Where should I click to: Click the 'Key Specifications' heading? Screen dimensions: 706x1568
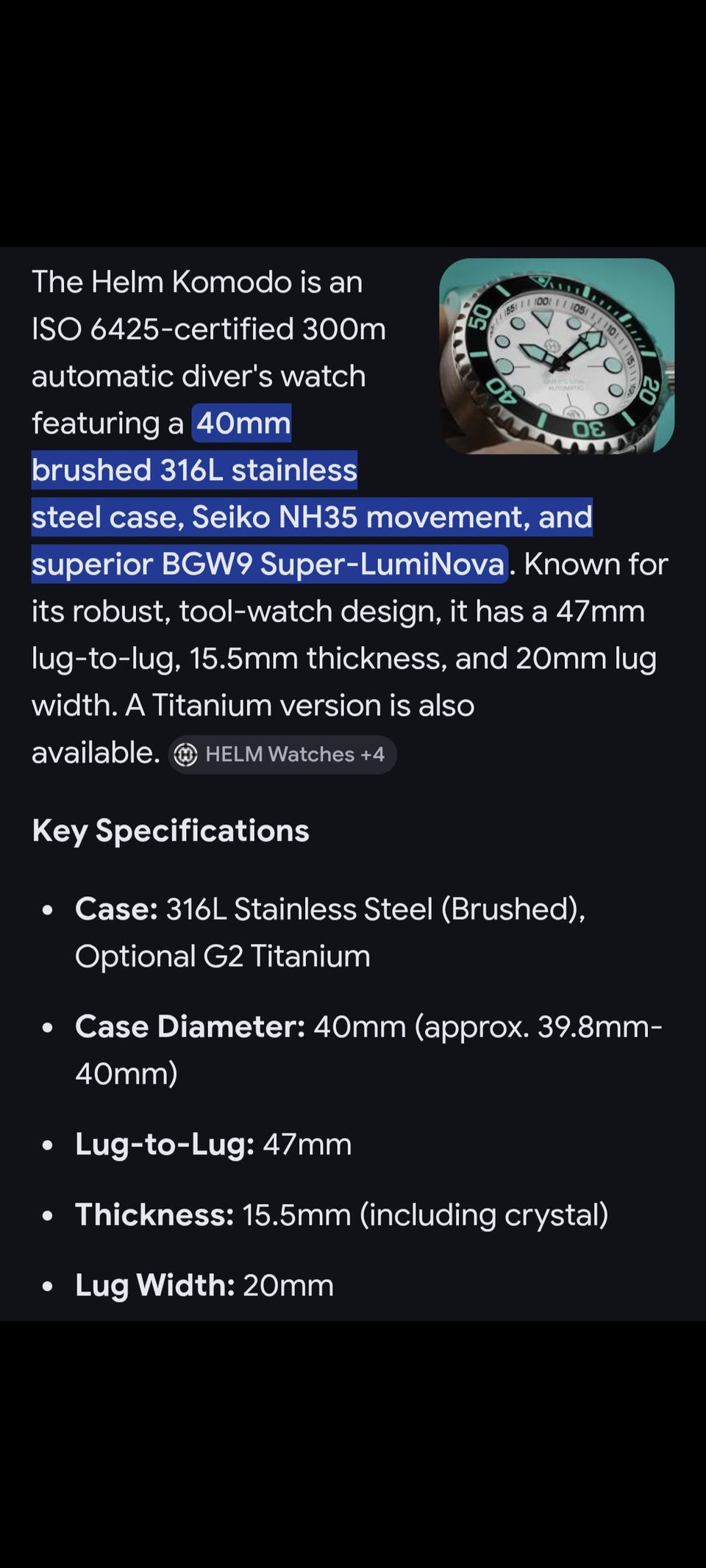pos(171,831)
